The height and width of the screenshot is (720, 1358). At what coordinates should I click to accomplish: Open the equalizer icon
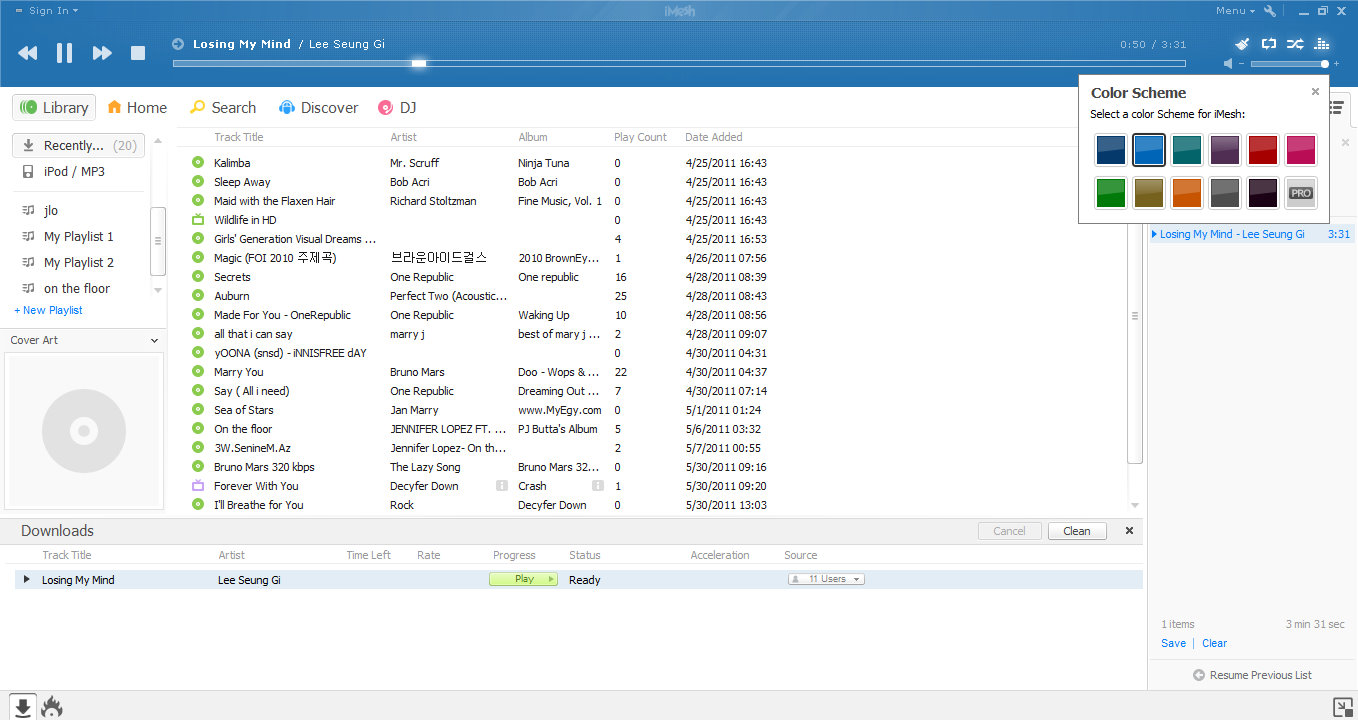(1322, 44)
